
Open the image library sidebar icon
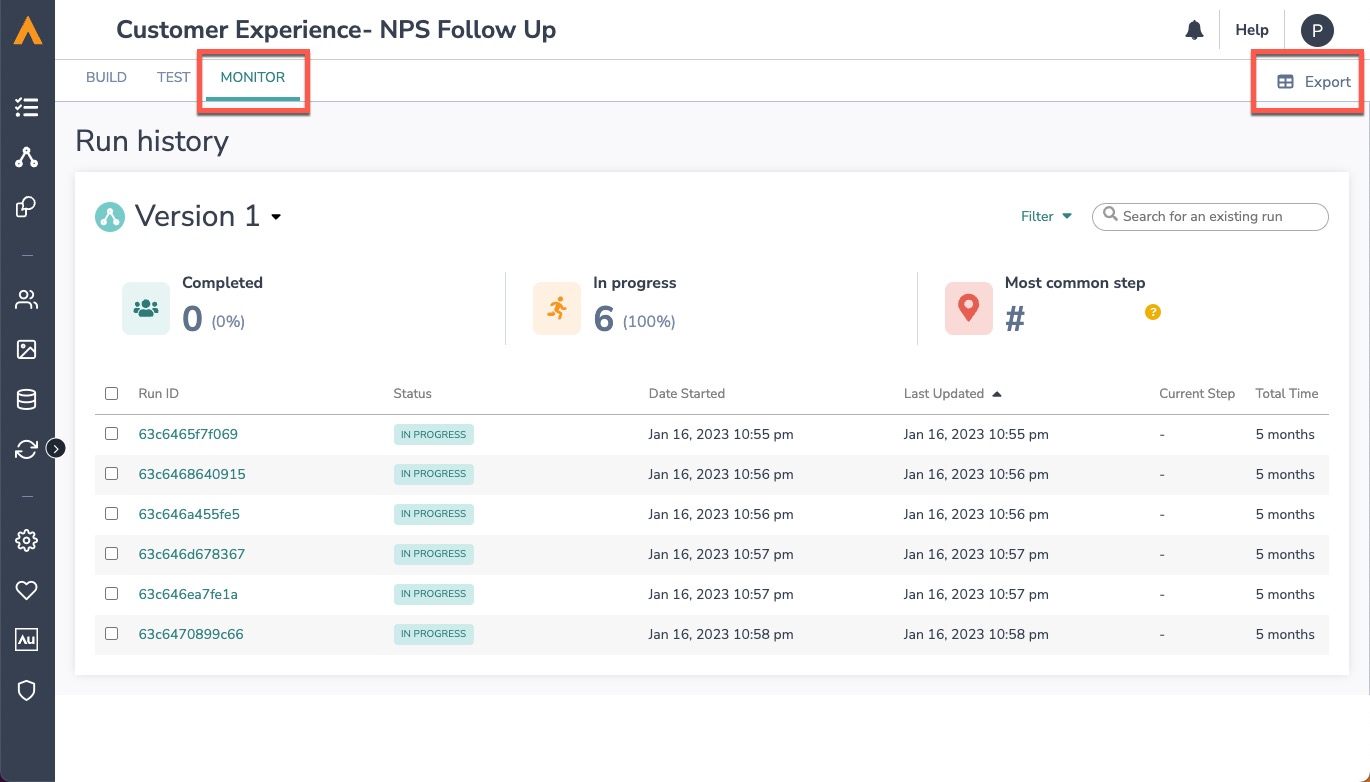pyautogui.click(x=27, y=349)
